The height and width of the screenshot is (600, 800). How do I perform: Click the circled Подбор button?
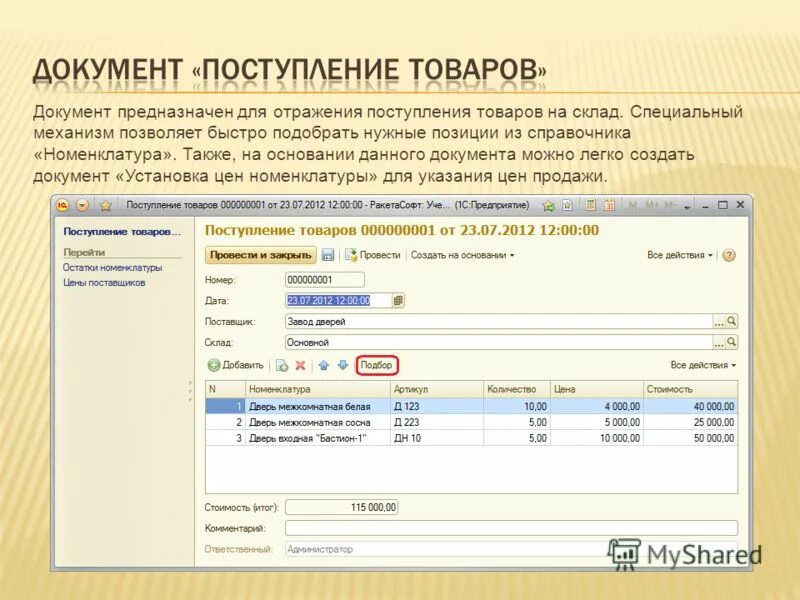pyautogui.click(x=377, y=365)
